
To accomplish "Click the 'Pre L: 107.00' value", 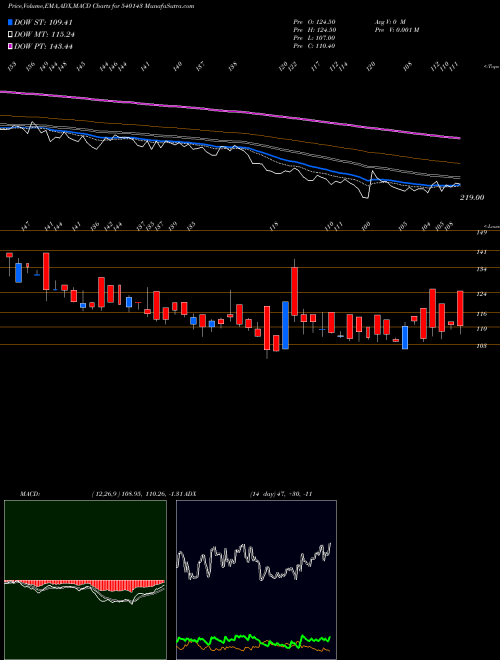I will (x=314, y=38).
